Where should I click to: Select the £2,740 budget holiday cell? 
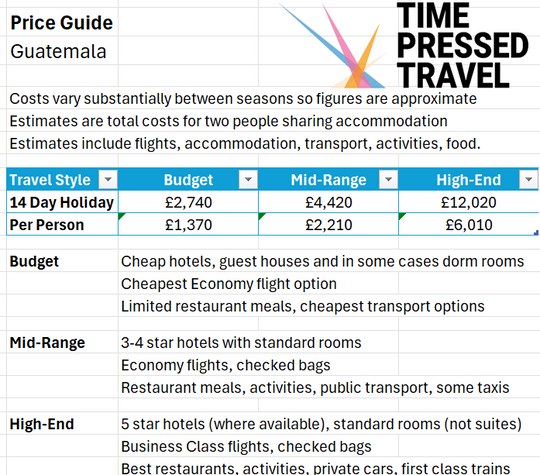coord(188,202)
